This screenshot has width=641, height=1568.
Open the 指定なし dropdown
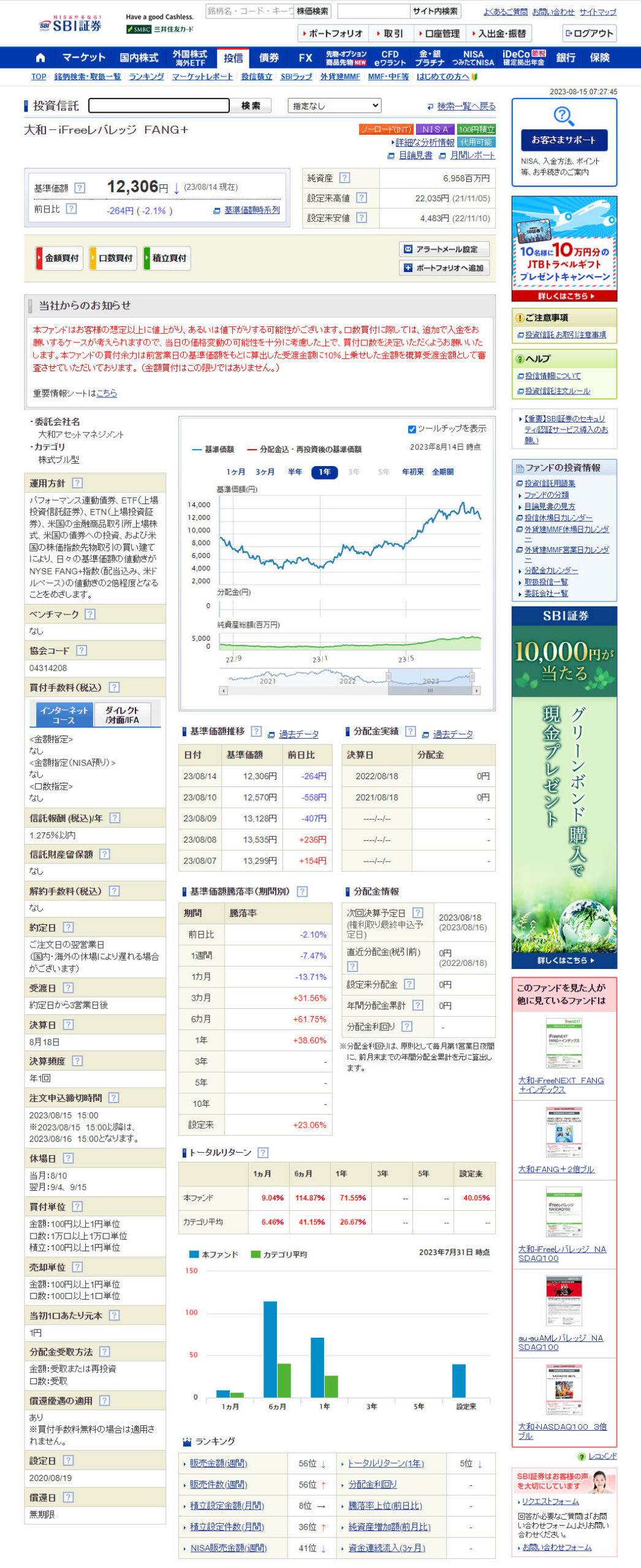[334, 106]
